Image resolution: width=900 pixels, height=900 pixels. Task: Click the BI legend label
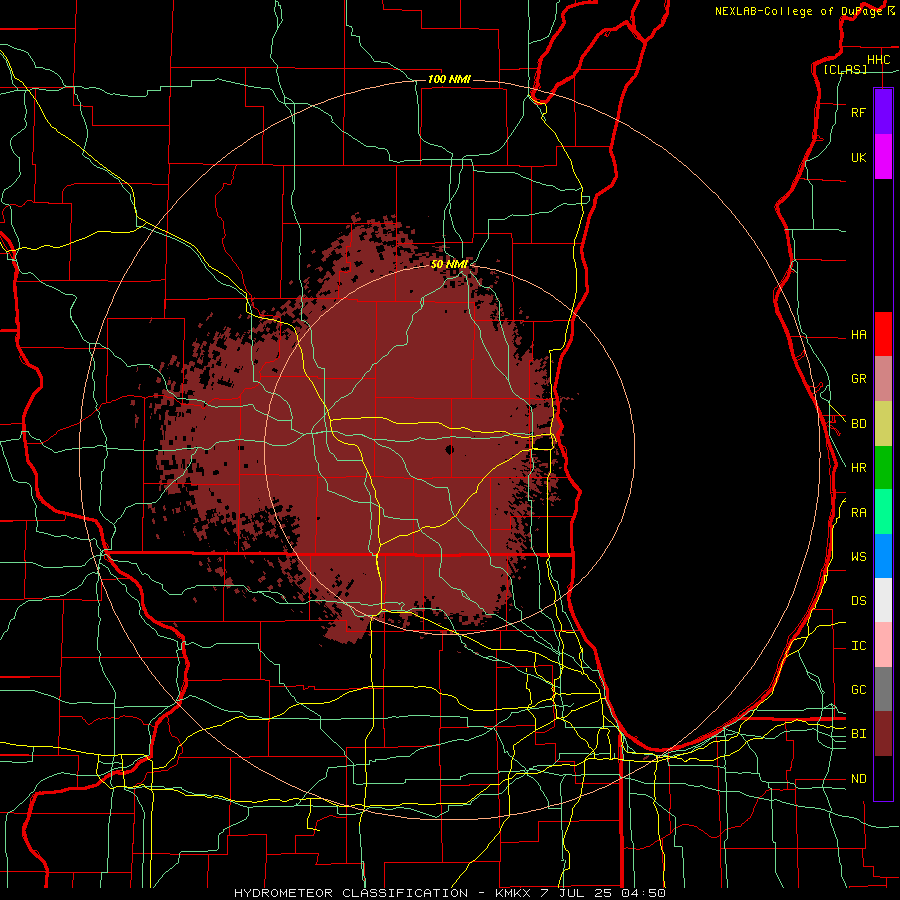(858, 734)
